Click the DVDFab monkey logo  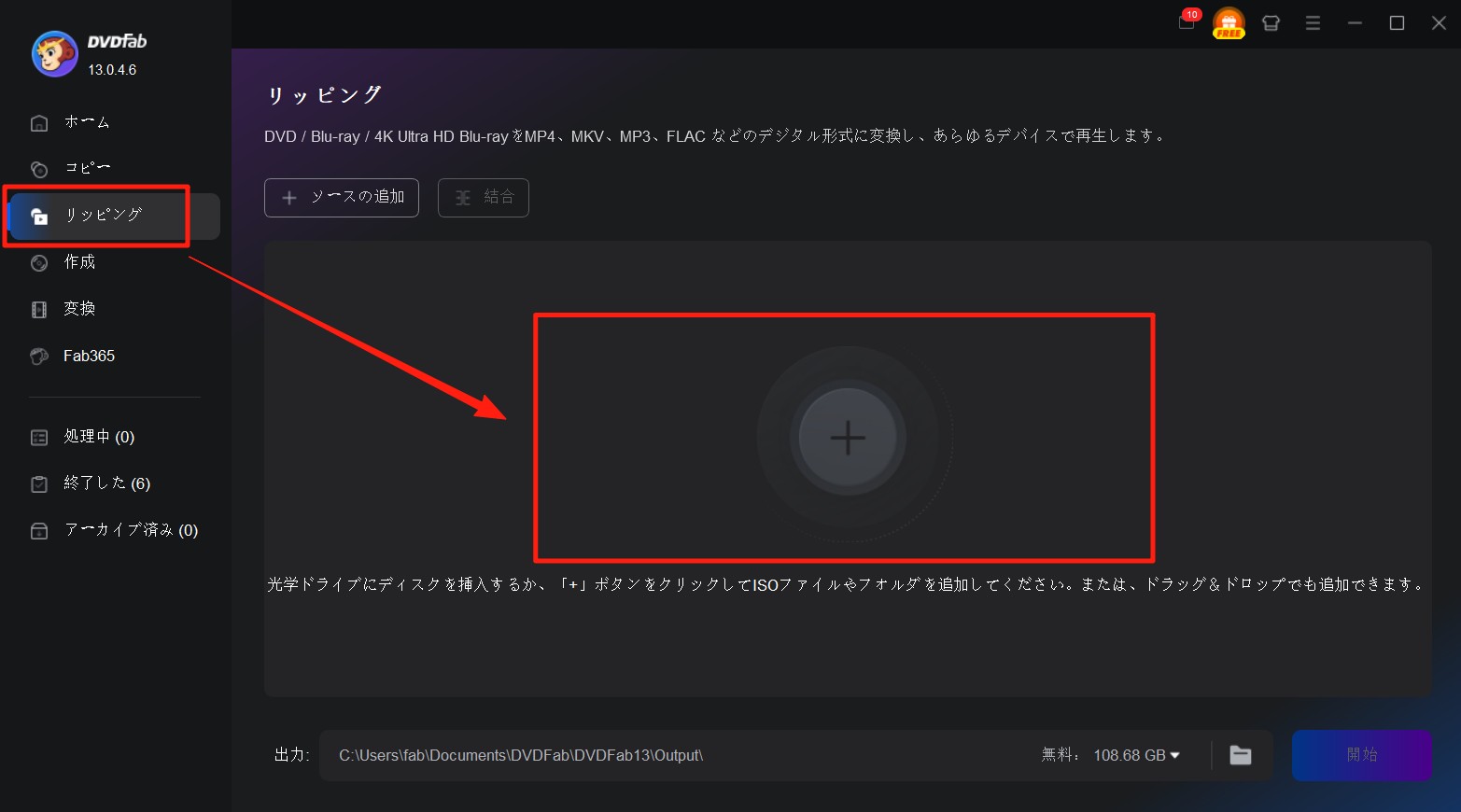54,54
